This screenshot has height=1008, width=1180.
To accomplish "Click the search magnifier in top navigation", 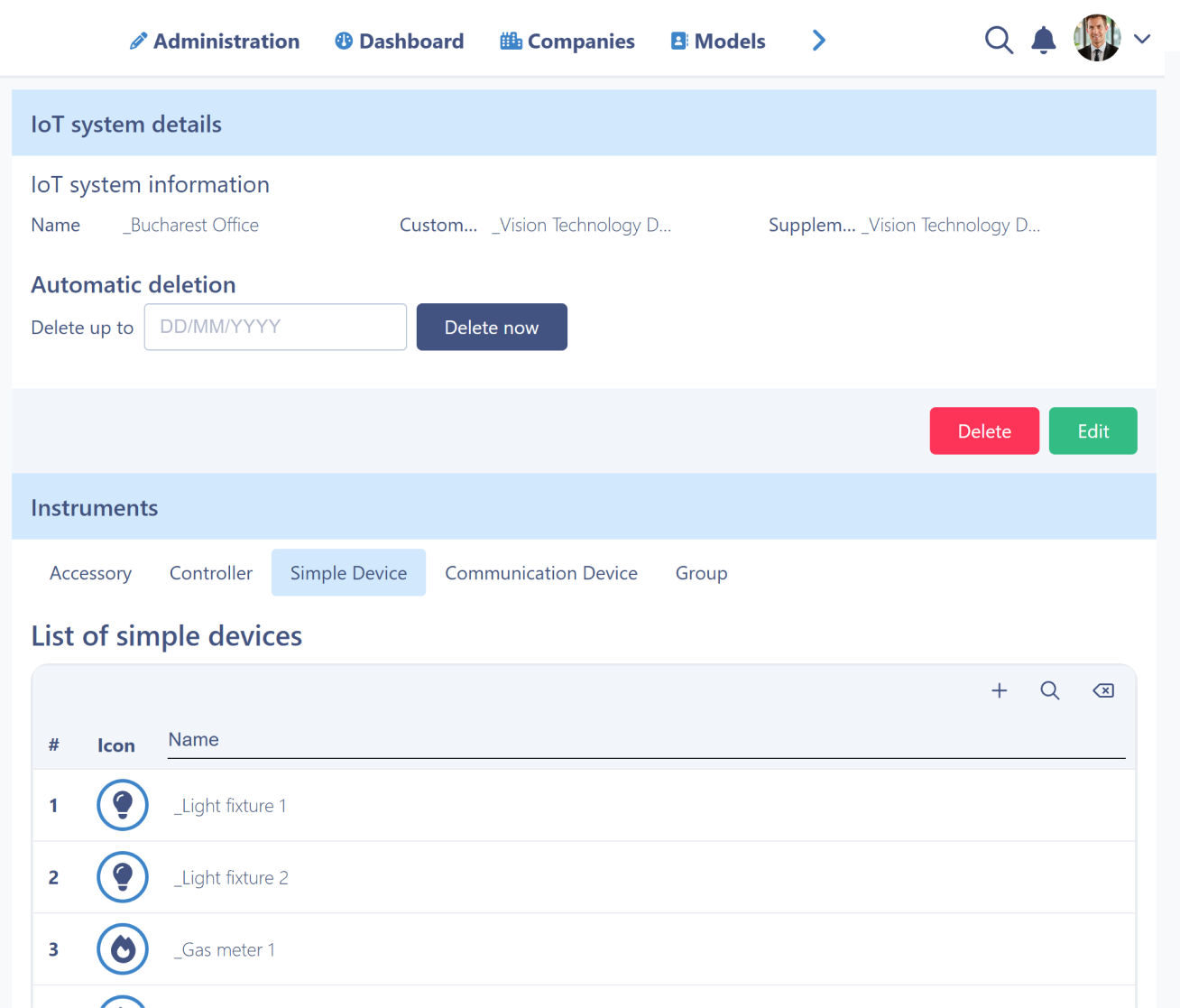I will point(999,41).
